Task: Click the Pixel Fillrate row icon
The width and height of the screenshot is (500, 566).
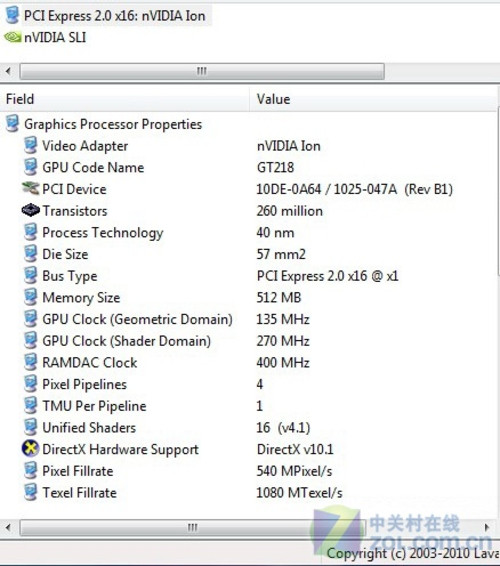Action: (x=30, y=471)
